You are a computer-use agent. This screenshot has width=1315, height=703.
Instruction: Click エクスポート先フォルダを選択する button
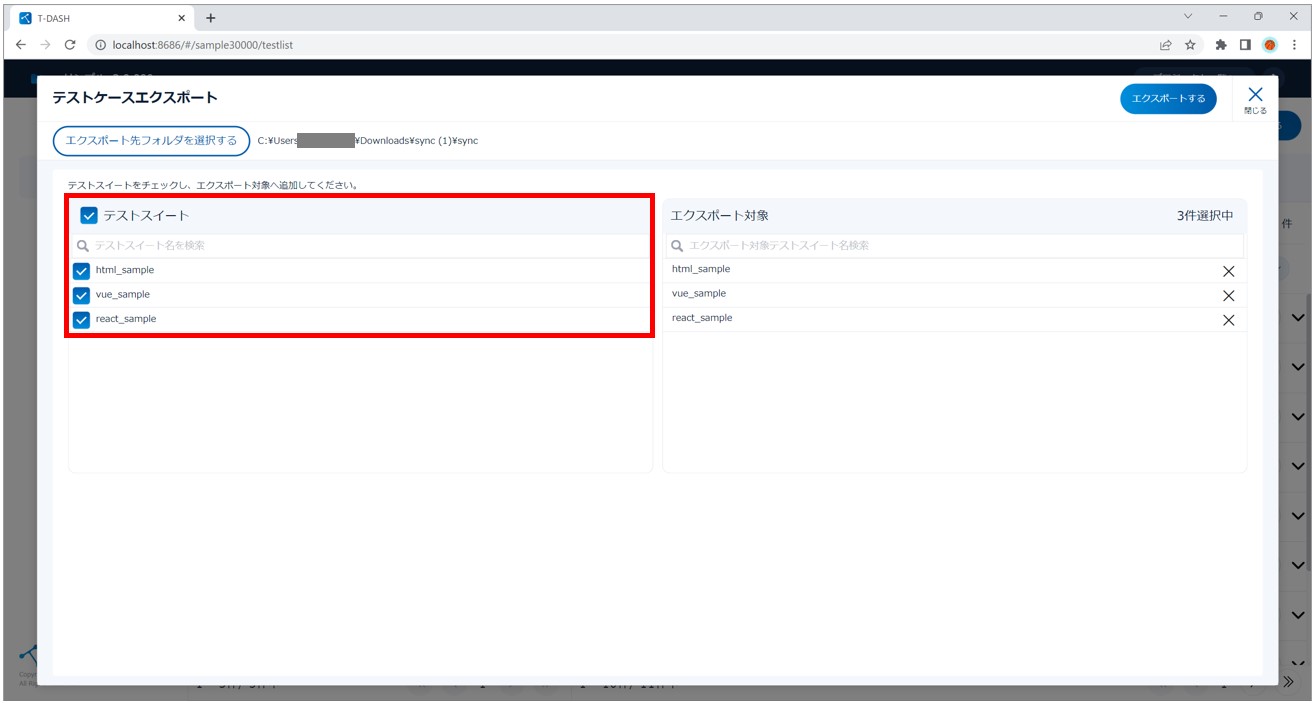[151, 141]
